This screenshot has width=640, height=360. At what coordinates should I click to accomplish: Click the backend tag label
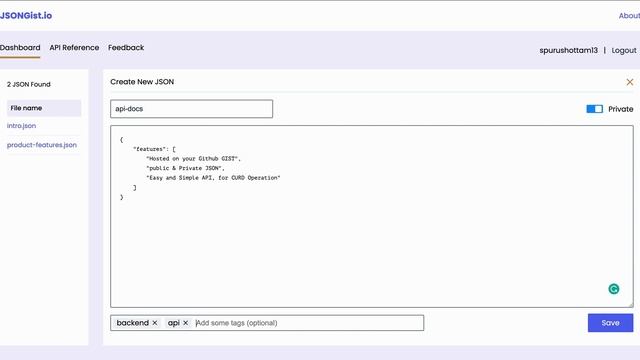point(133,323)
